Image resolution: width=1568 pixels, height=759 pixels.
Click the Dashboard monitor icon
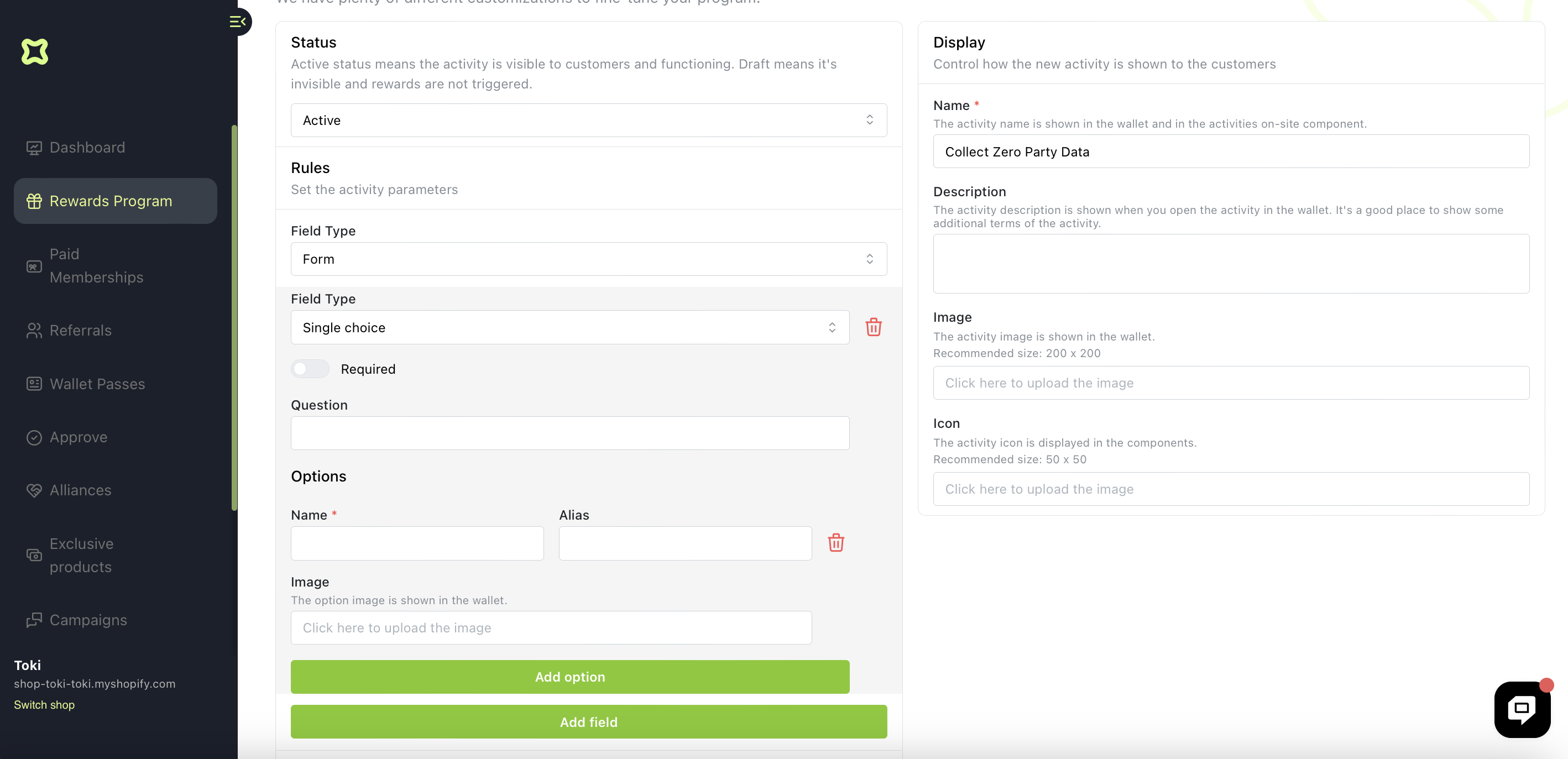34,148
